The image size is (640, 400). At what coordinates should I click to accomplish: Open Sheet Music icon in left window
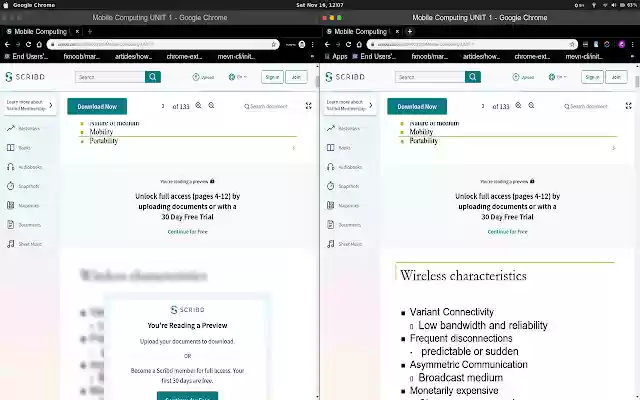pyautogui.click(x=11, y=244)
